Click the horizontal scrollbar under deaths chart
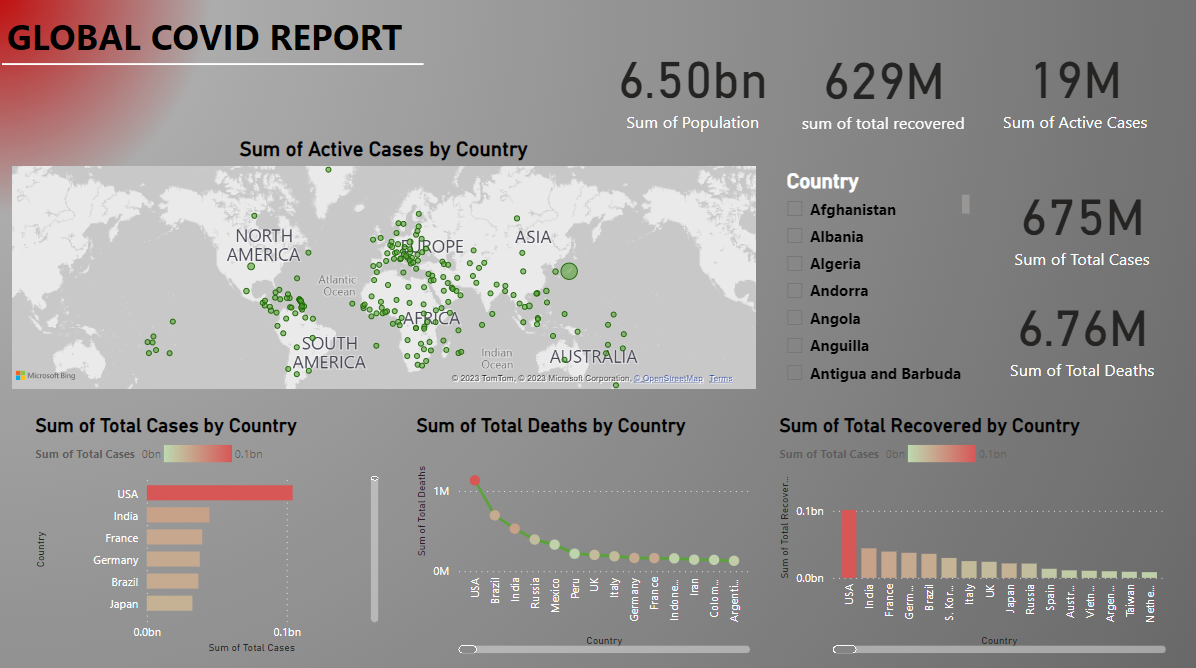The width and height of the screenshot is (1196, 668). click(600, 649)
